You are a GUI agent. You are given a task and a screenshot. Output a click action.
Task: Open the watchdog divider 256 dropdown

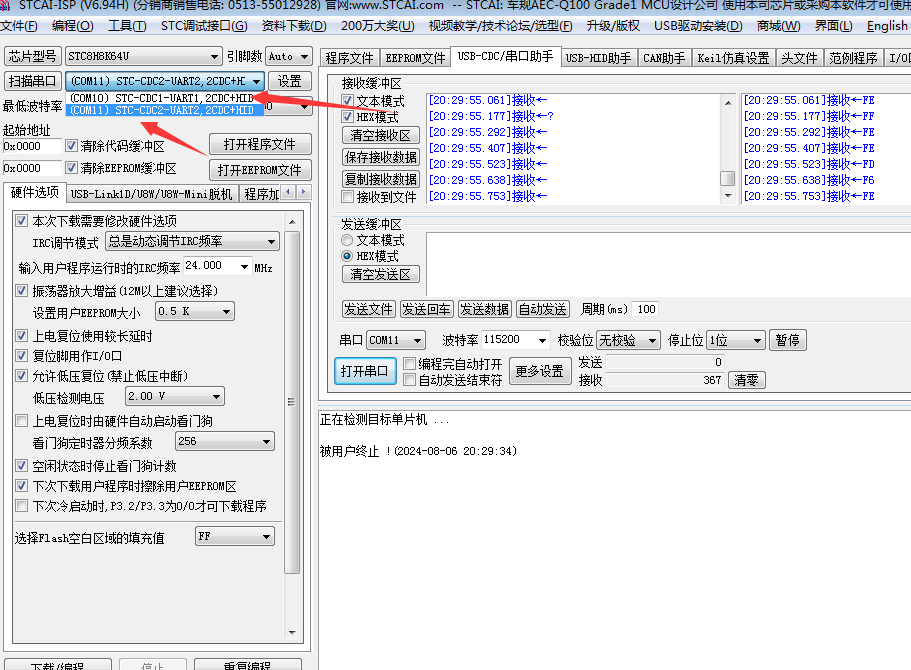tap(224, 442)
